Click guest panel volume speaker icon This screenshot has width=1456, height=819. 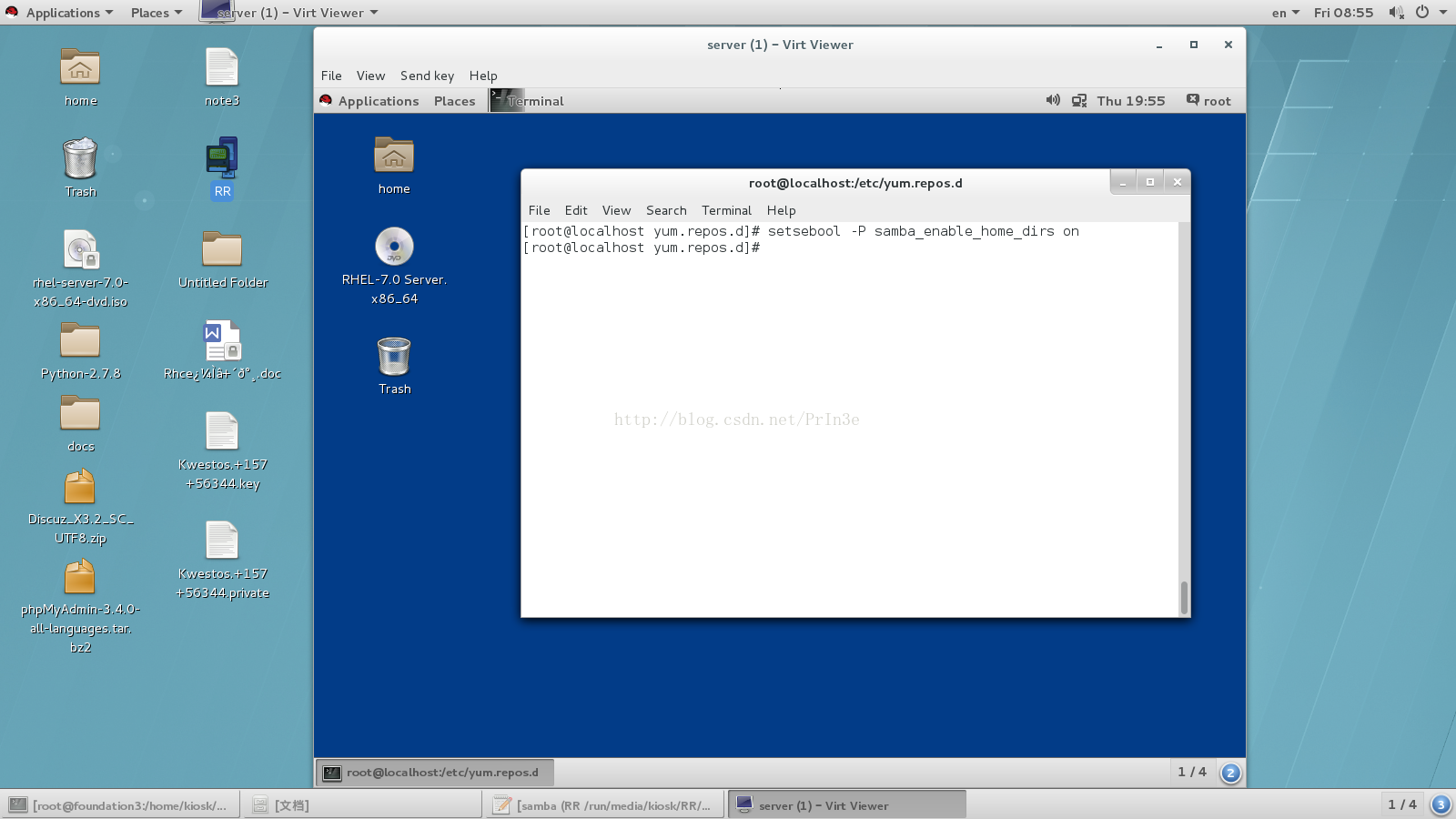[x=1053, y=100]
